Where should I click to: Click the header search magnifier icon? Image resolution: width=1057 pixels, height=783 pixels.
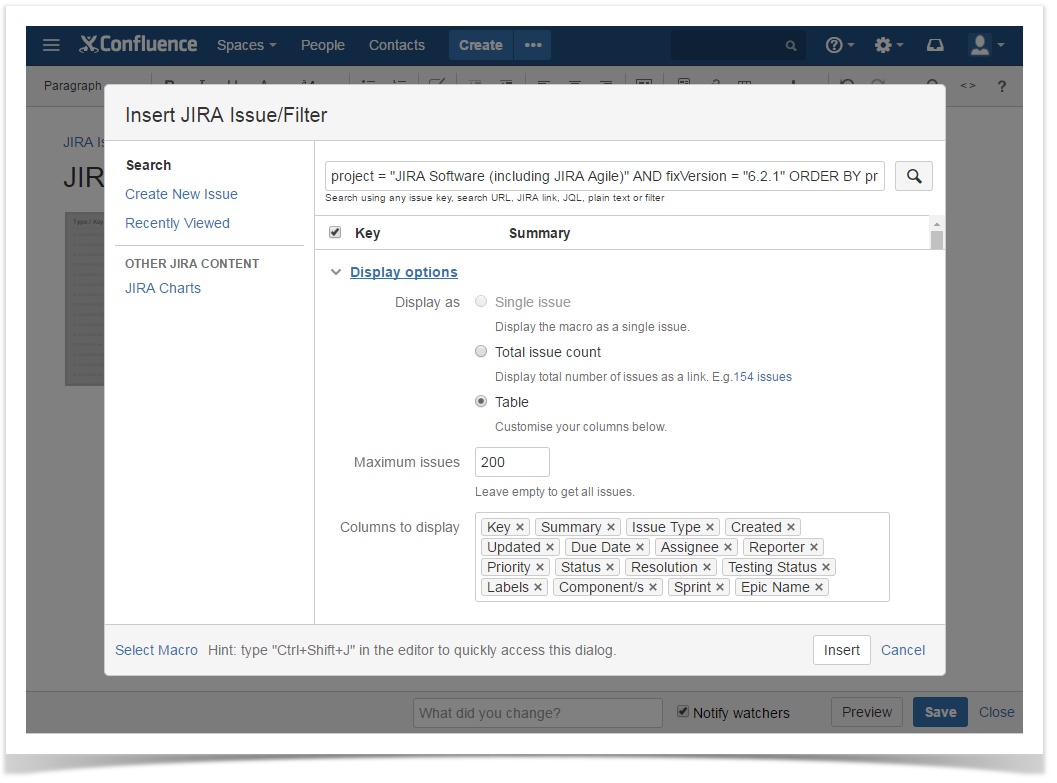coord(791,46)
